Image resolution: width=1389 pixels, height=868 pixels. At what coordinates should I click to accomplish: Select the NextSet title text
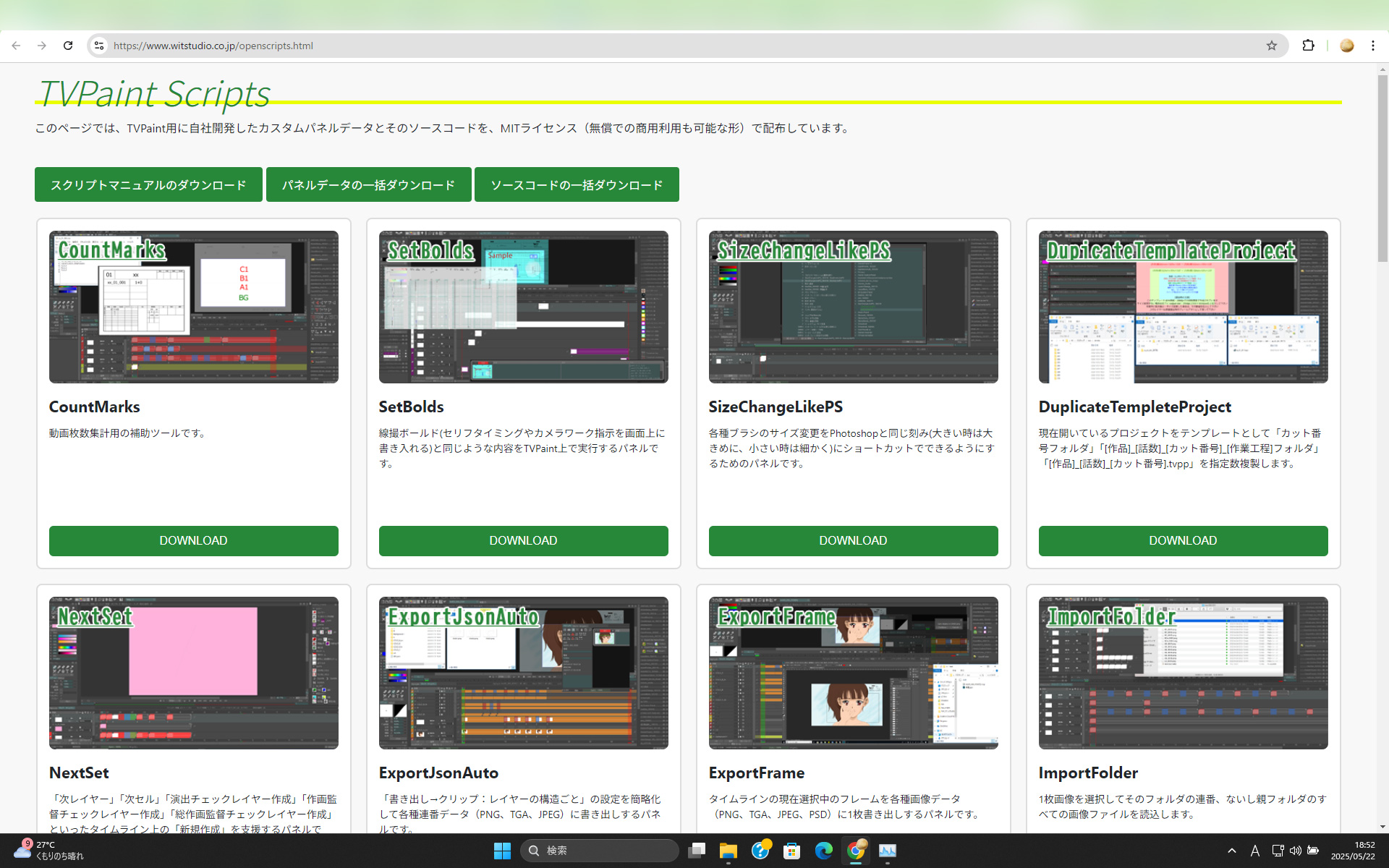click(79, 773)
